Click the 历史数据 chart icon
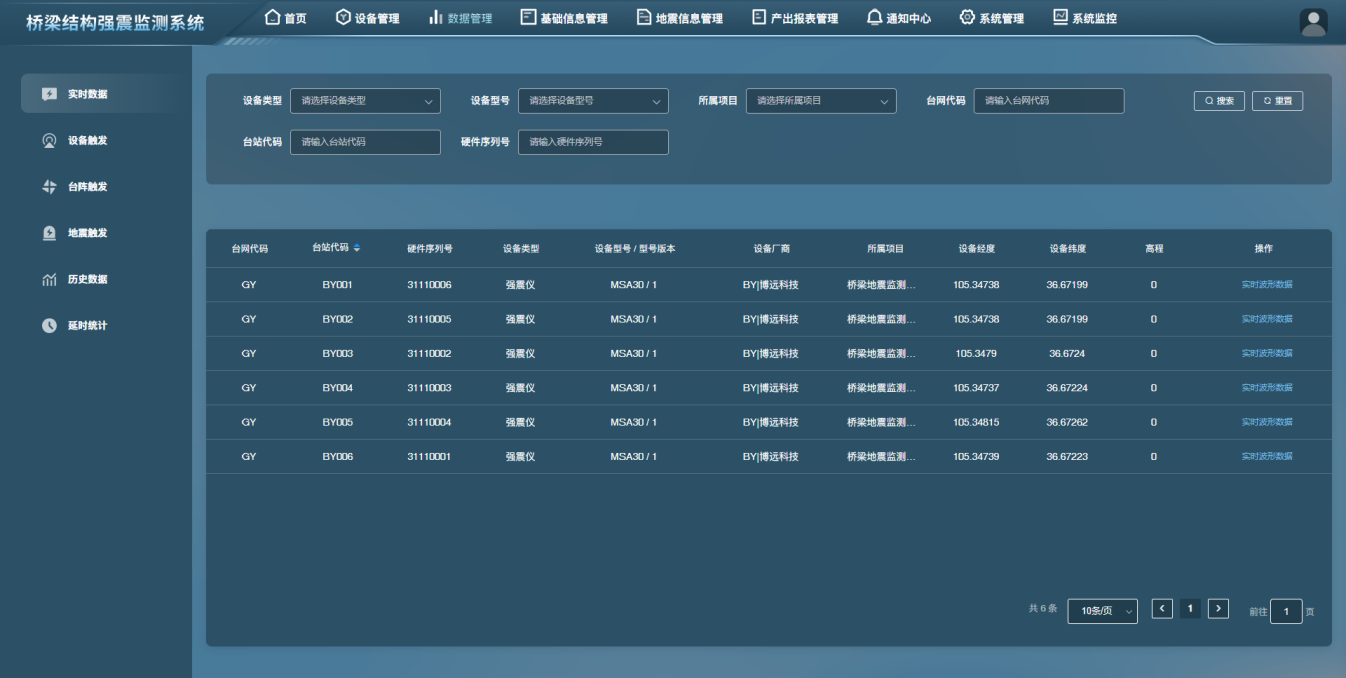1346x678 pixels. (49, 280)
